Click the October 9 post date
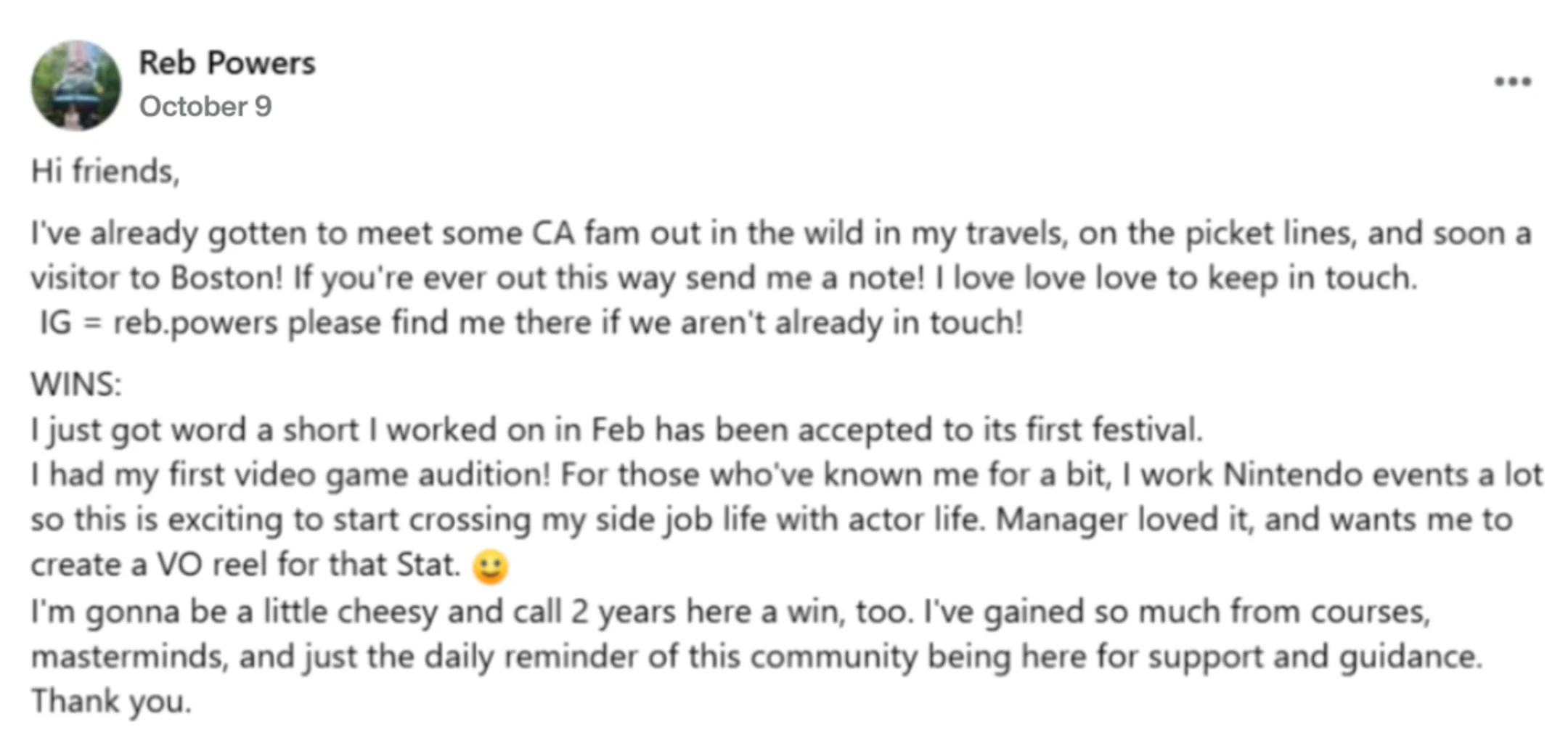The image size is (1568, 743). tap(205, 107)
